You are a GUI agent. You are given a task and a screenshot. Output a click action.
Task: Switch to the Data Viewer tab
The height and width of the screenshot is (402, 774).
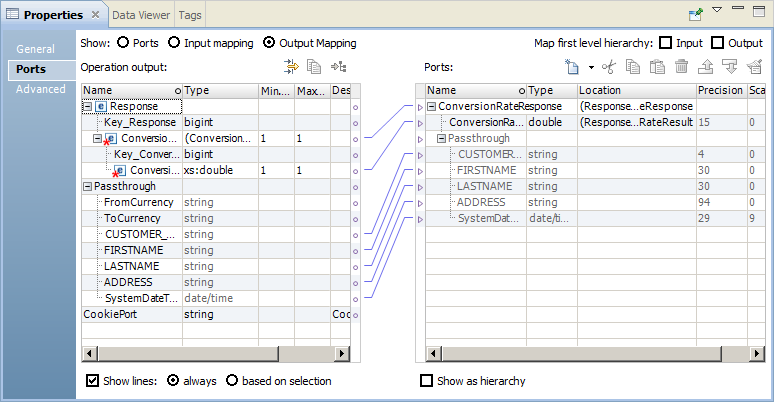140,15
